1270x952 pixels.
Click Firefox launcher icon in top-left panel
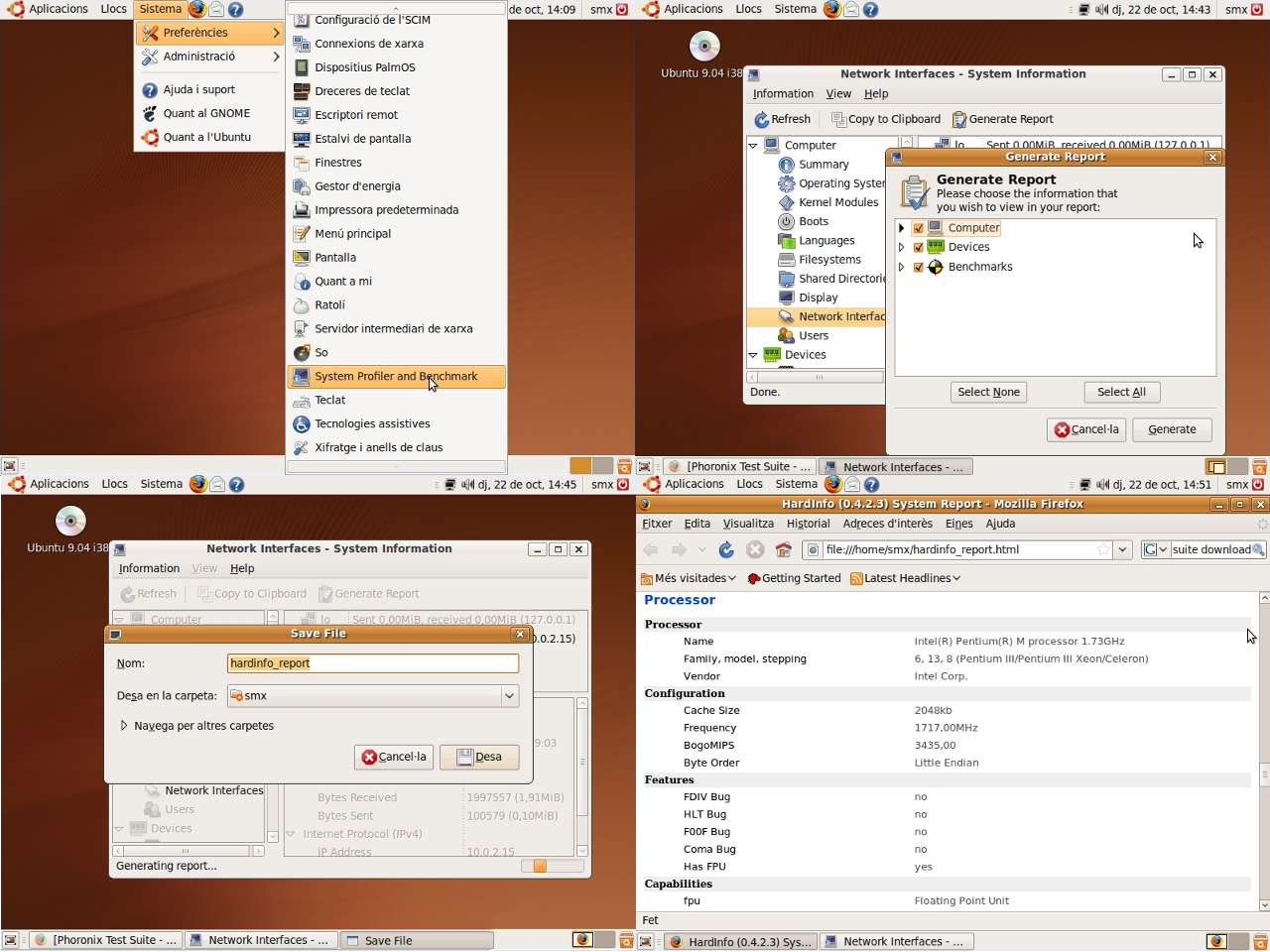[197, 9]
